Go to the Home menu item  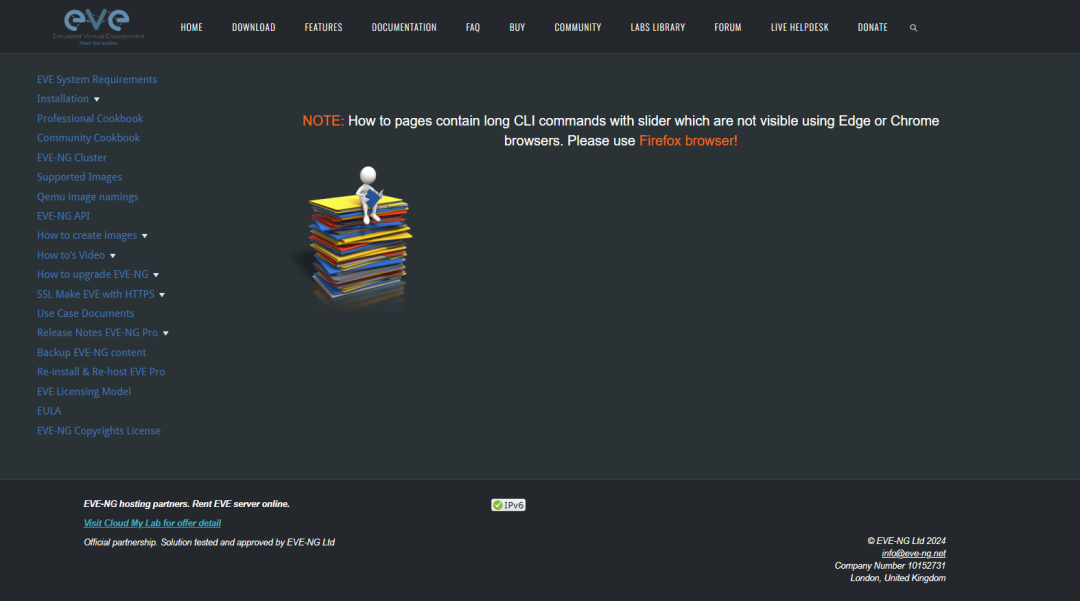191,28
